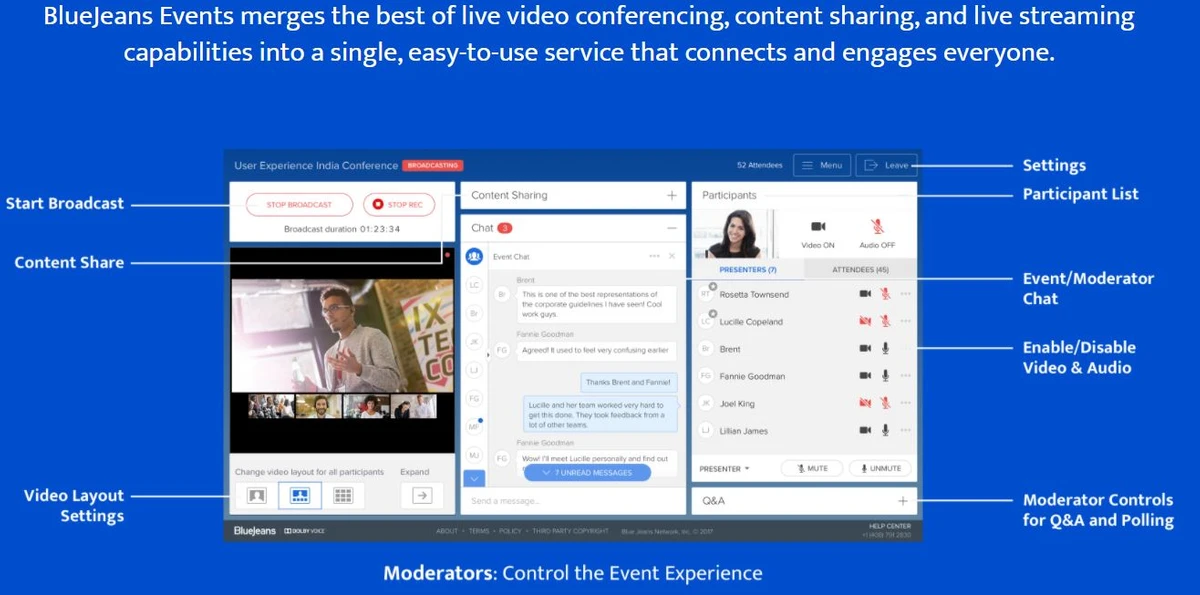Minimize the Chat panel with the collapse dash
This screenshot has width=1200, height=595.
point(672,228)
